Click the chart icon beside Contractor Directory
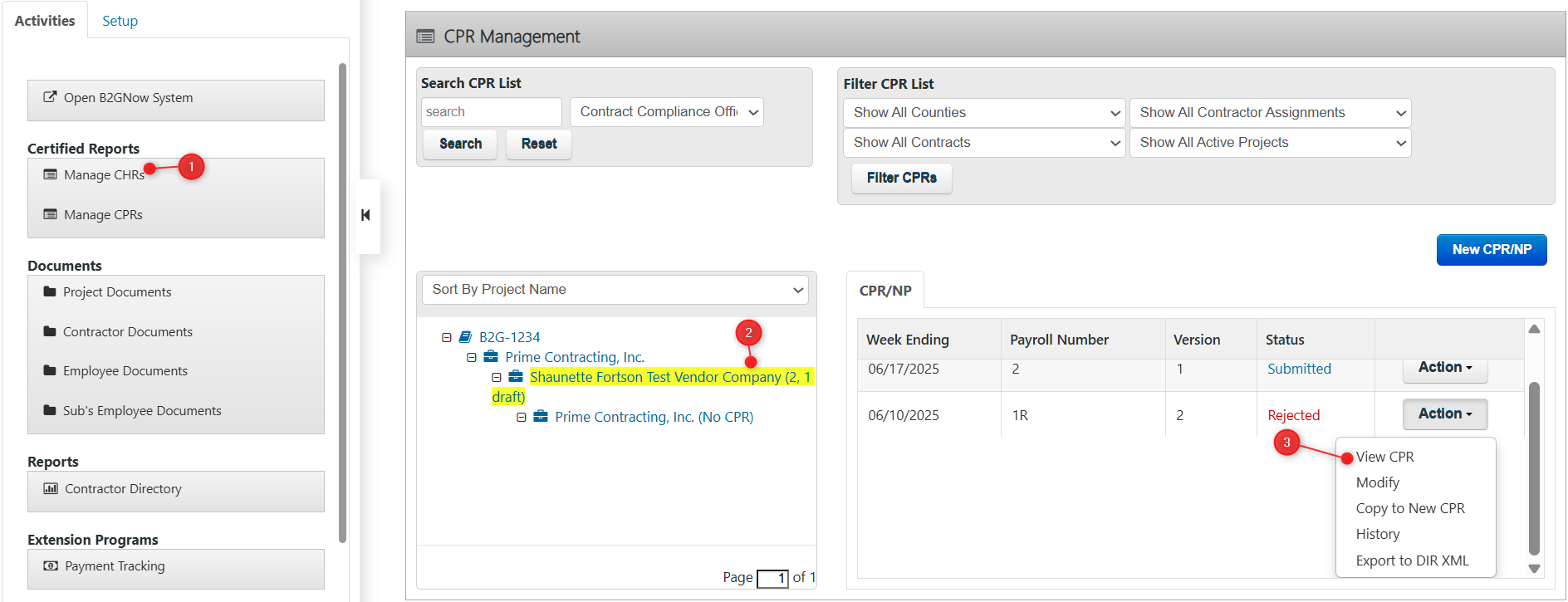 point(51,488)
